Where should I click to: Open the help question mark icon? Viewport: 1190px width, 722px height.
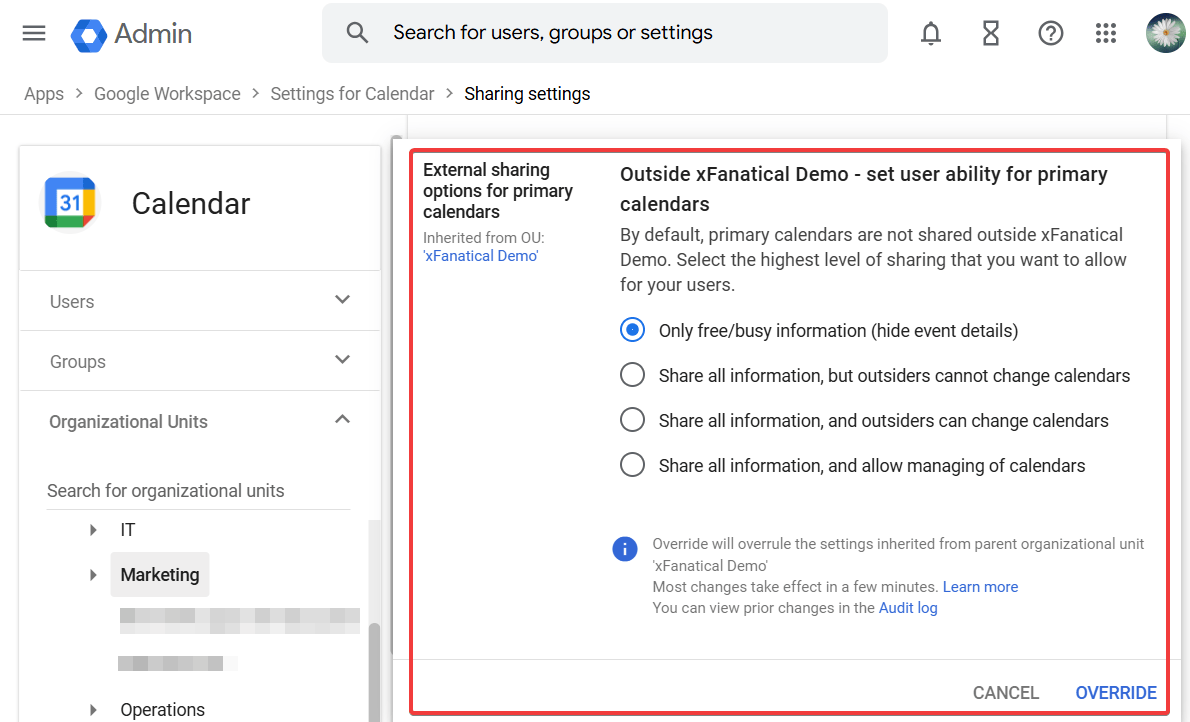[1050, 33]
